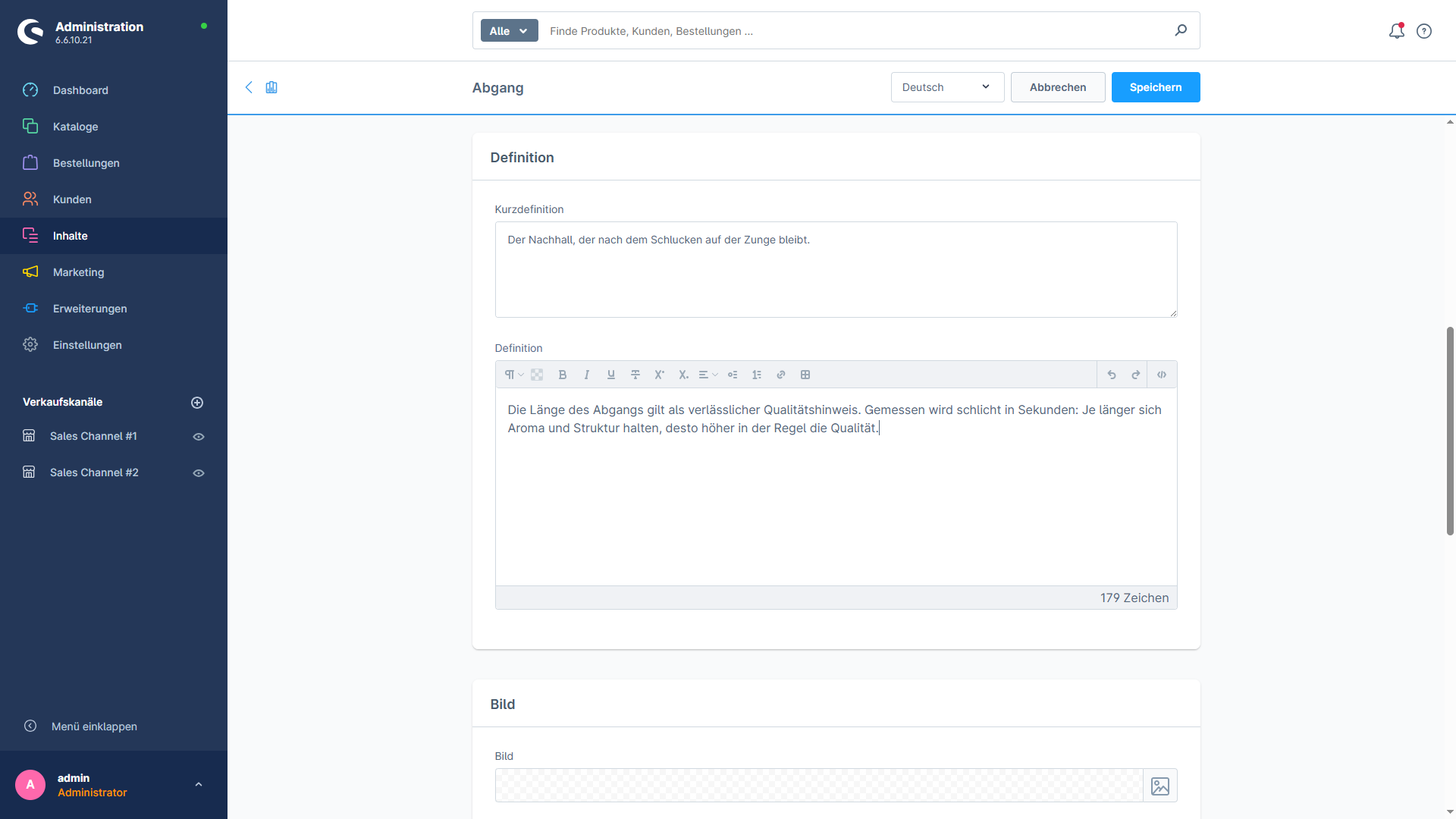The height and width of the screenshot is (819, 1456).
Task: Toggle bold formatting in editor toolbar
Action: pyautogui.click(x=563, y=375)
